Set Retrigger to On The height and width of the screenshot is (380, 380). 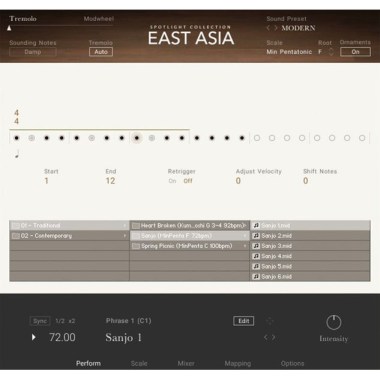[x=172, y=181]
